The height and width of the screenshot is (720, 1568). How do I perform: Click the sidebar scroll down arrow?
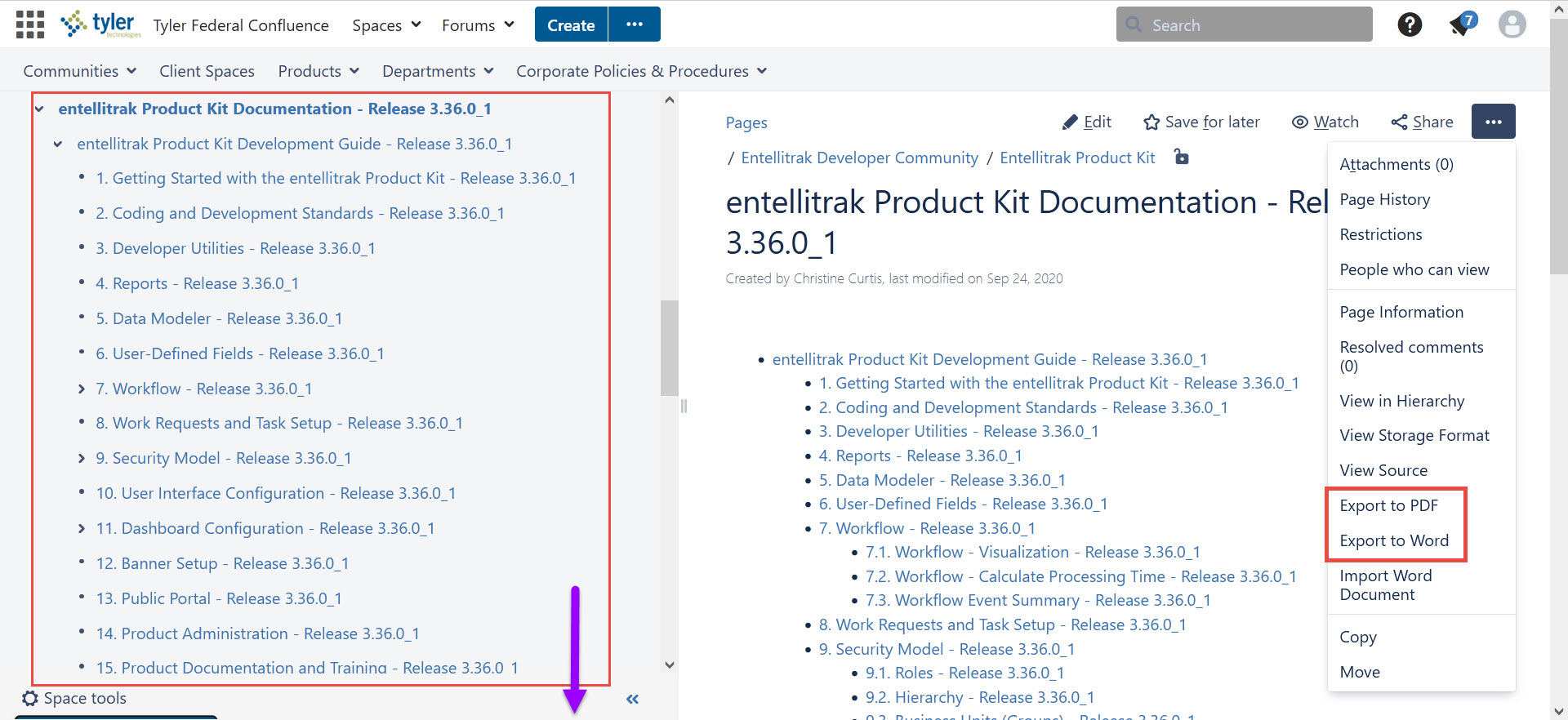point(670,665)
